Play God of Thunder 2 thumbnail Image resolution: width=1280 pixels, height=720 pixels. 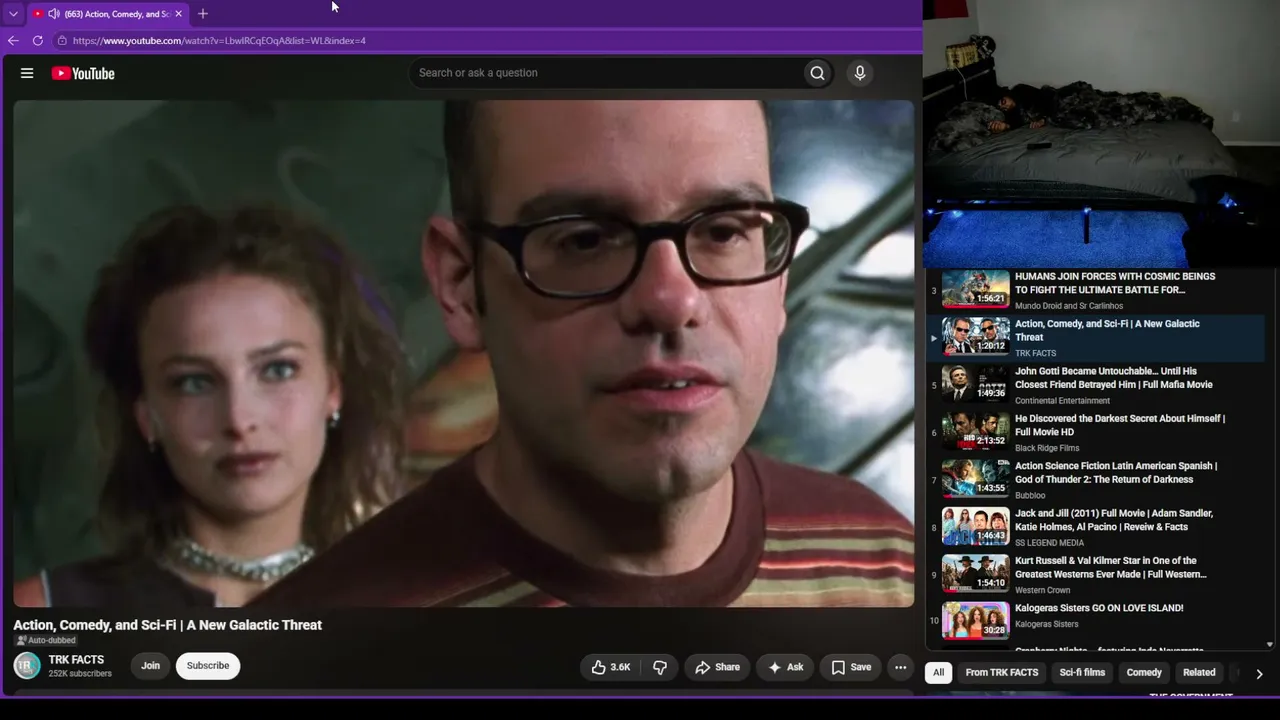click(x=976, y=479)
